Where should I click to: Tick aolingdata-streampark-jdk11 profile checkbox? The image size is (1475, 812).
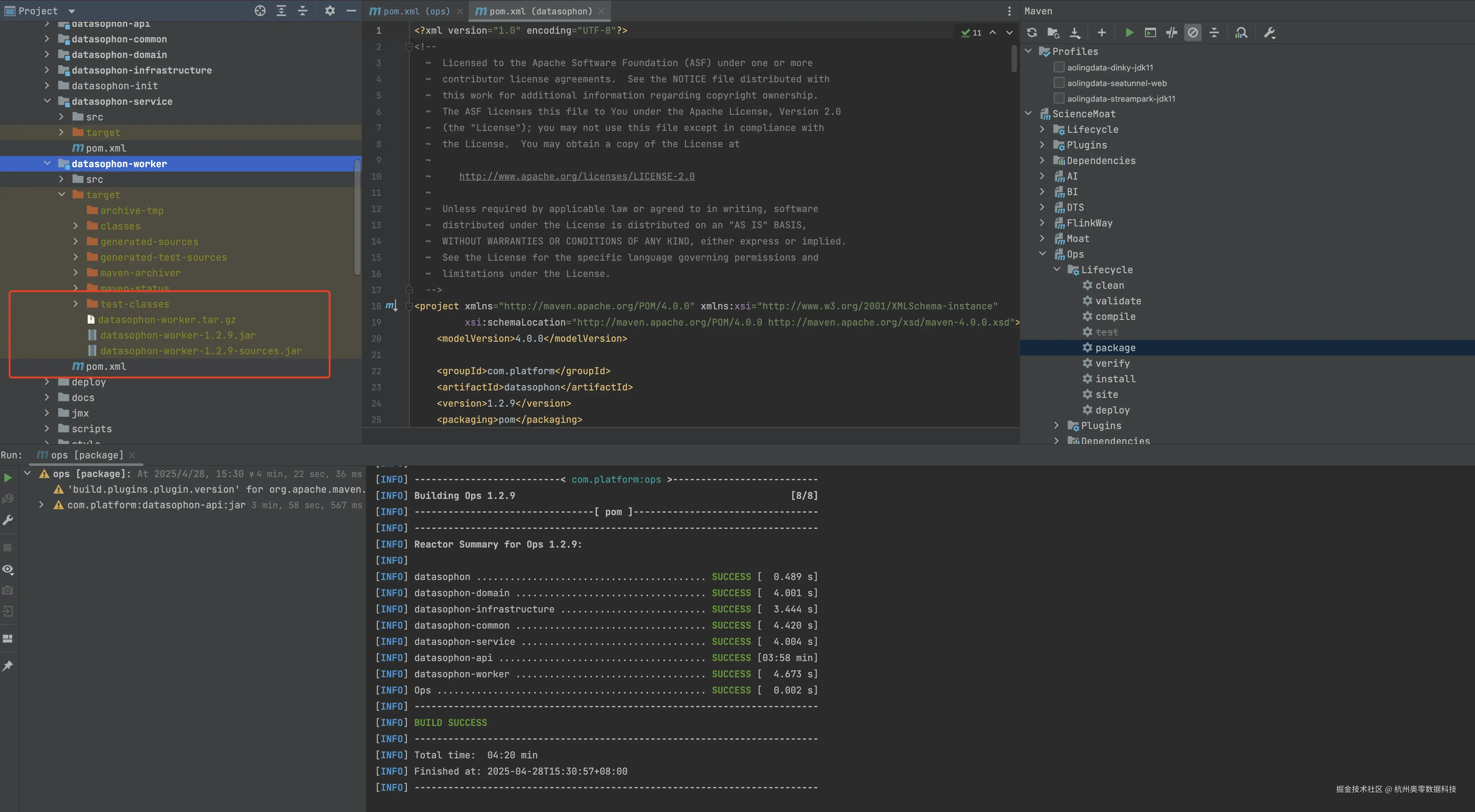[1059, 99]
